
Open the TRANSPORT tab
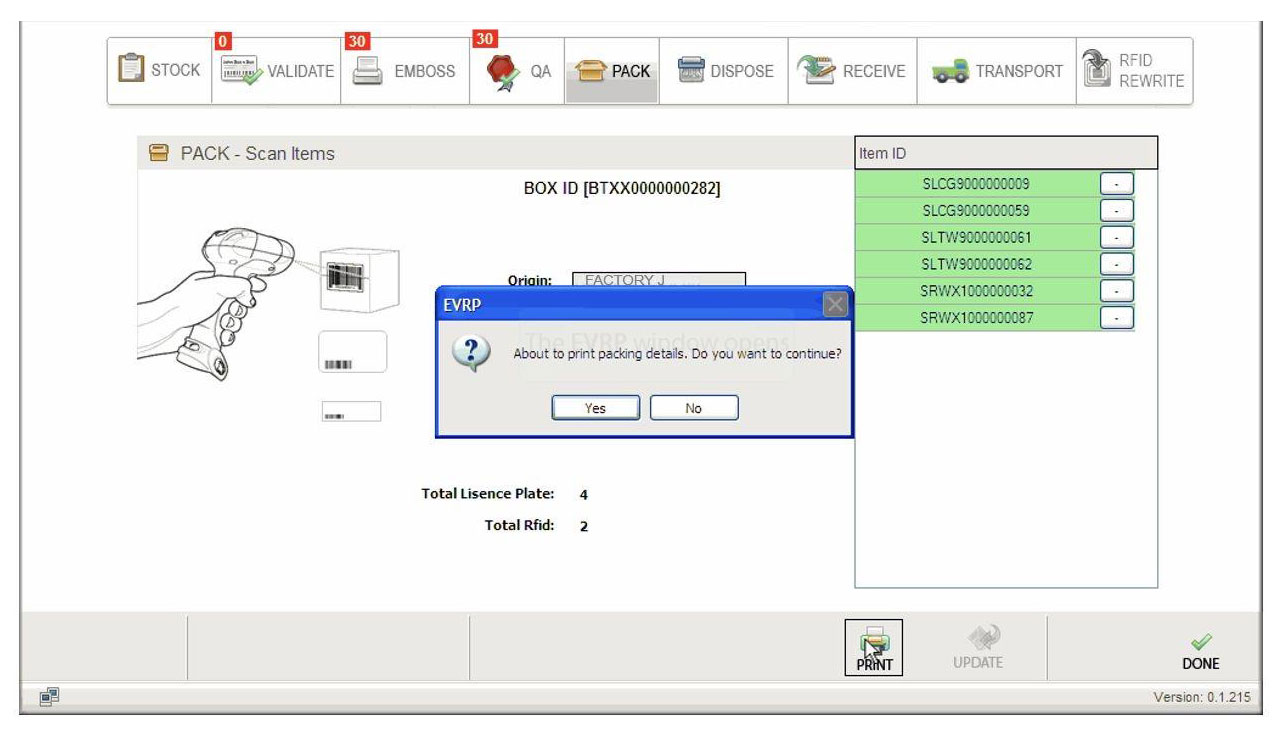997,71
